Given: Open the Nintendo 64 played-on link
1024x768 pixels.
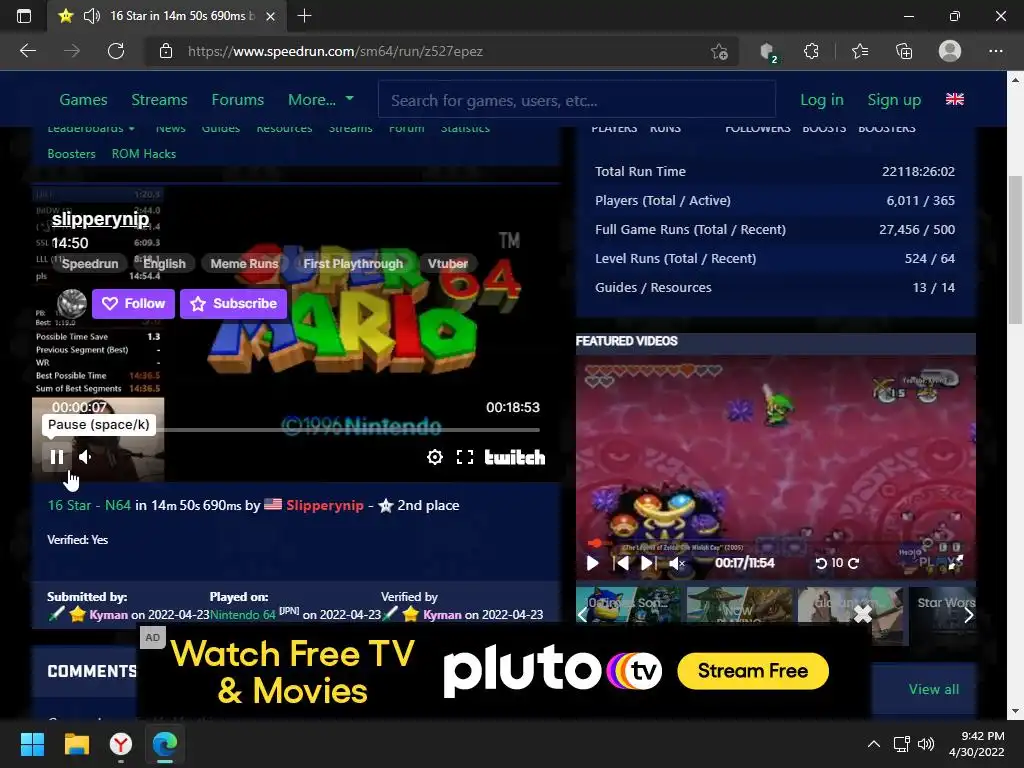Looking at the screenshot, I should click(x=243, y=615).
